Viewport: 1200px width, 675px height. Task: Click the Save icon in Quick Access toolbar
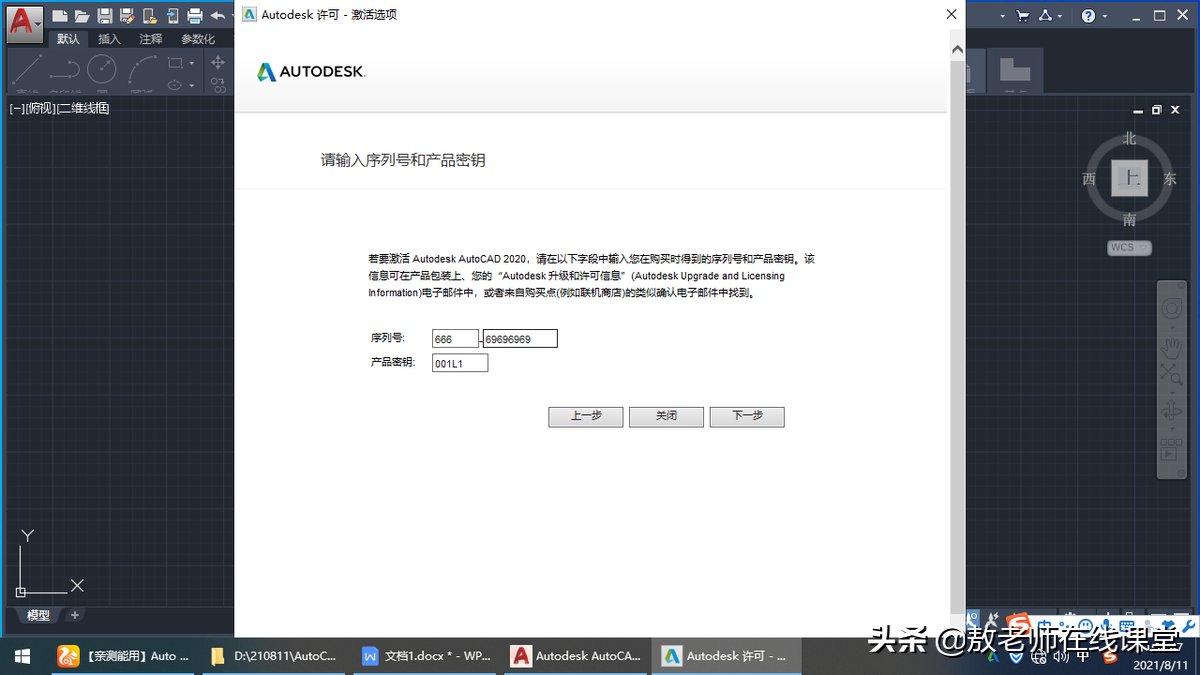point(106,14)
